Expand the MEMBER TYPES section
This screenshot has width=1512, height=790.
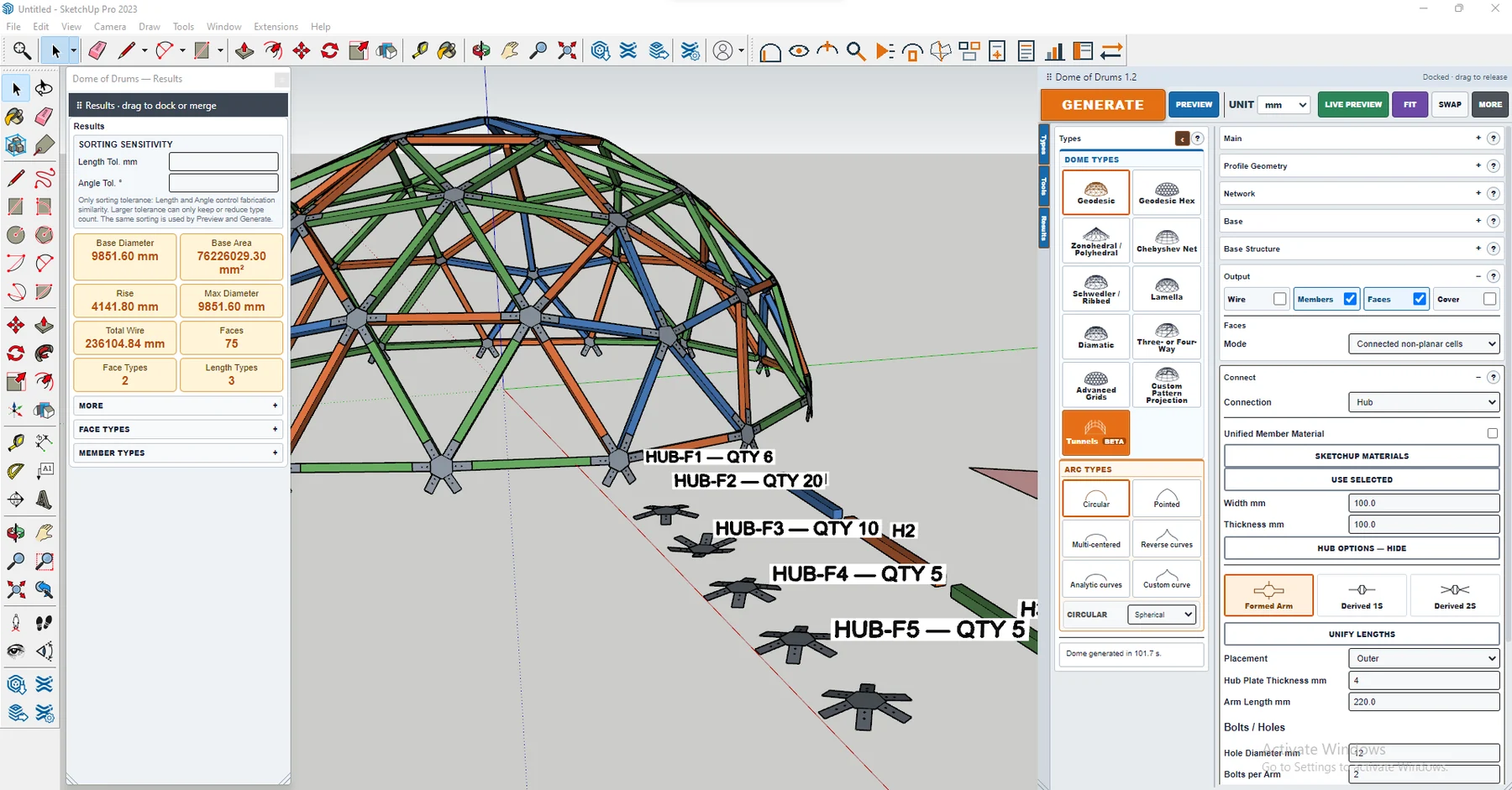(x=177, y=453)
